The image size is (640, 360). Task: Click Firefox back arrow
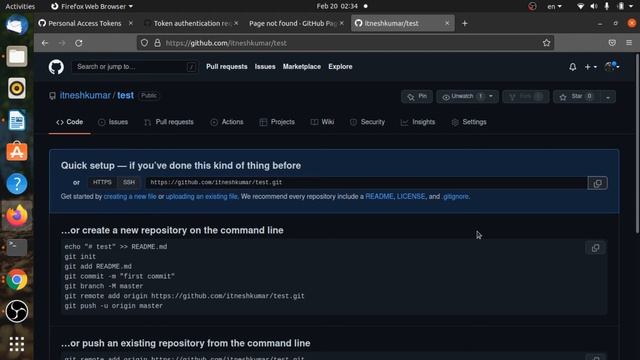45,43
